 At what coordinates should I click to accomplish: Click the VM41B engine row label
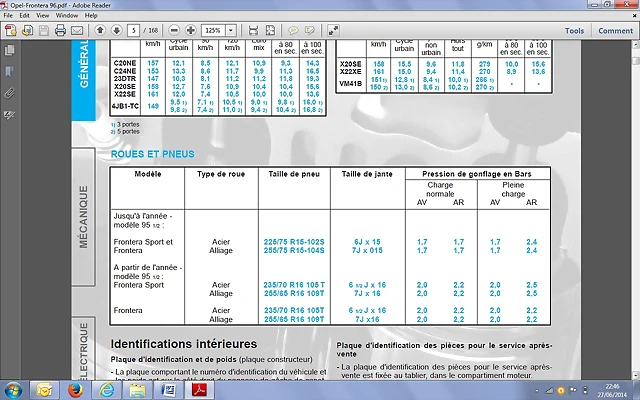coord(351,84)
